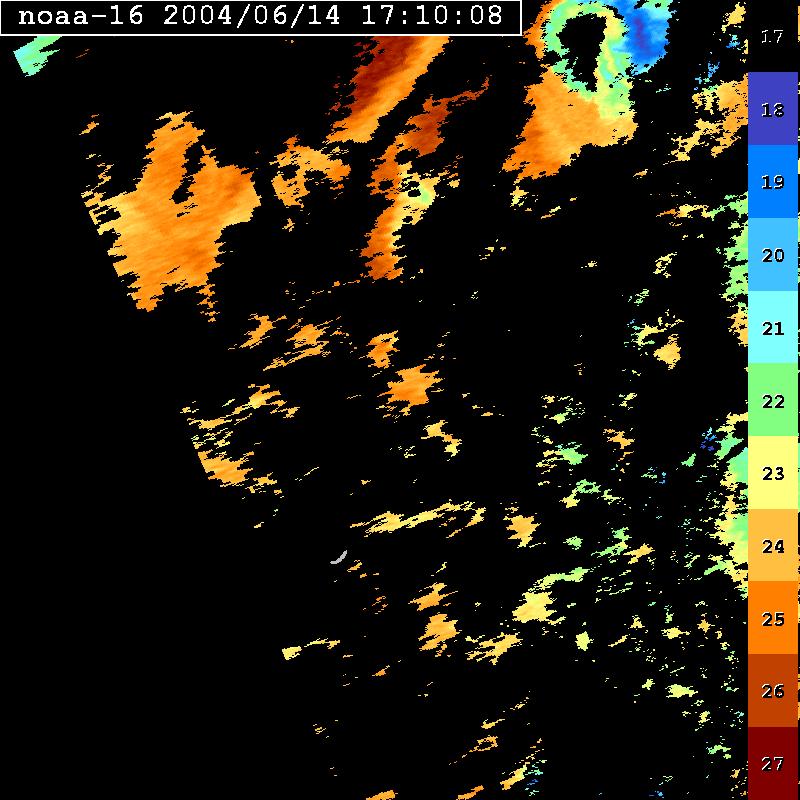Pick the light blue 20 legend swatch
The width and height of the screenshot is (800, 800).
tap(772, 255)
